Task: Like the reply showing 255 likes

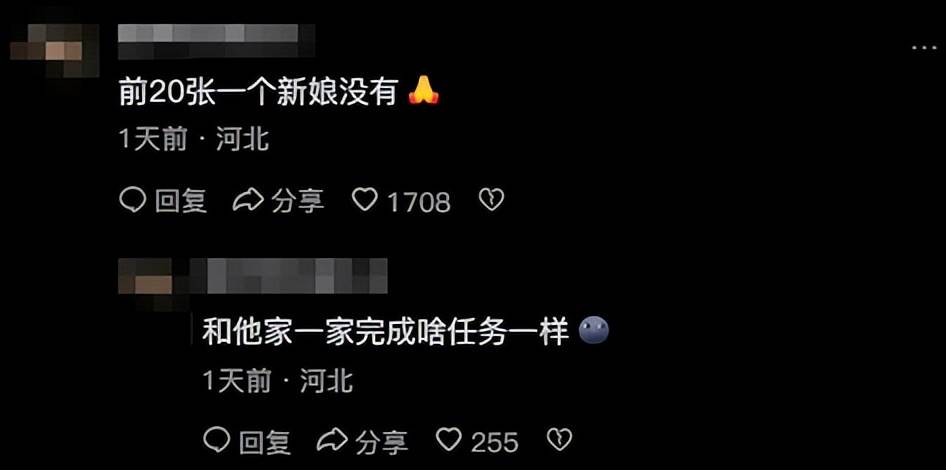Action: coord(449,440)
